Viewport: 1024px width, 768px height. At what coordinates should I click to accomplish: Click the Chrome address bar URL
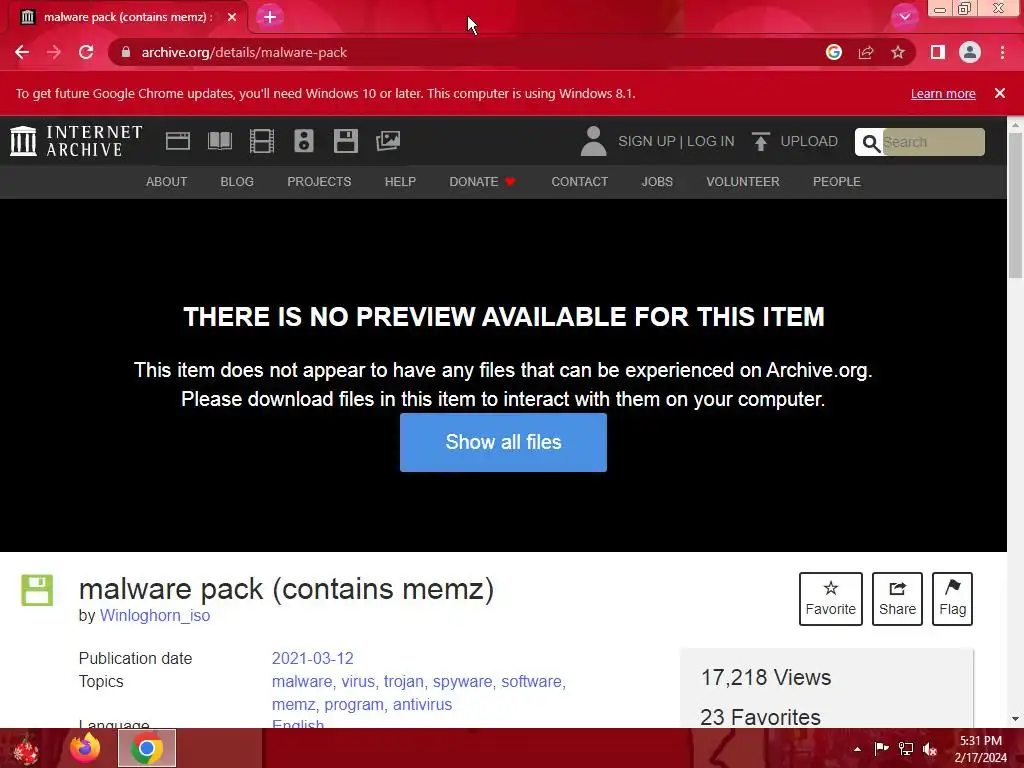244,52
